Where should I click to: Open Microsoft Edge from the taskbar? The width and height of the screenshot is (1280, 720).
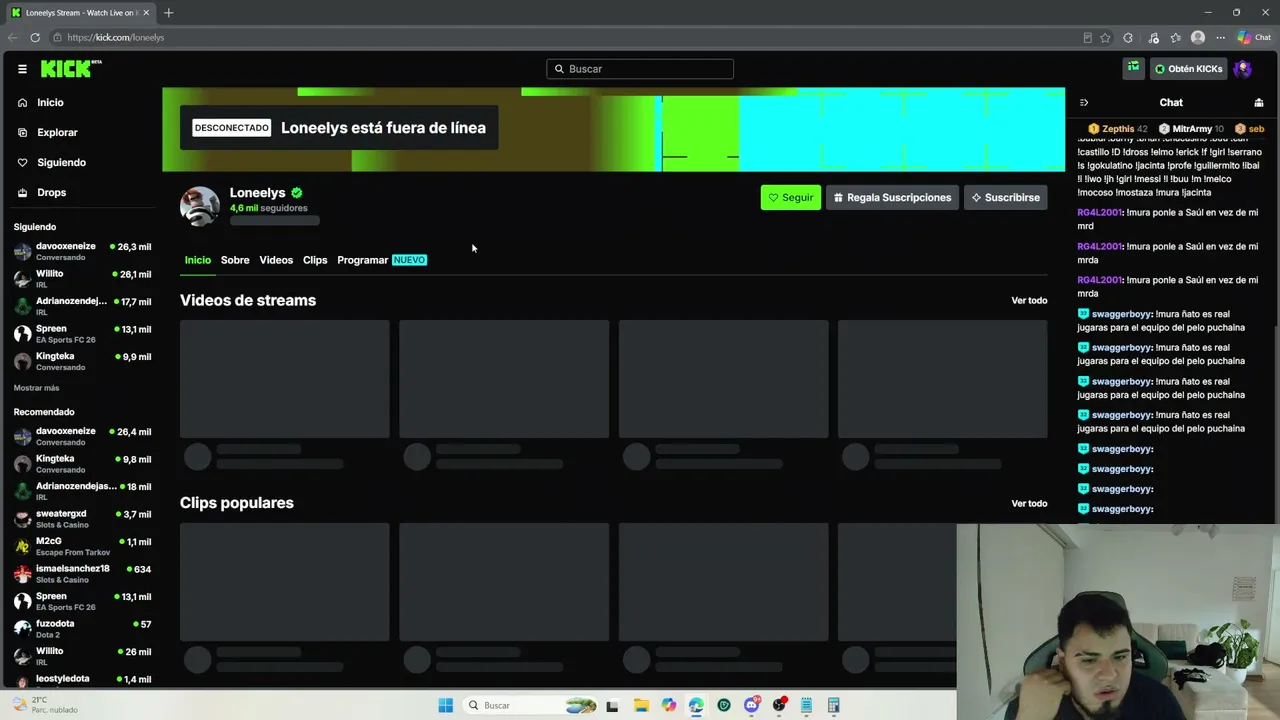(x=696, y=705)
